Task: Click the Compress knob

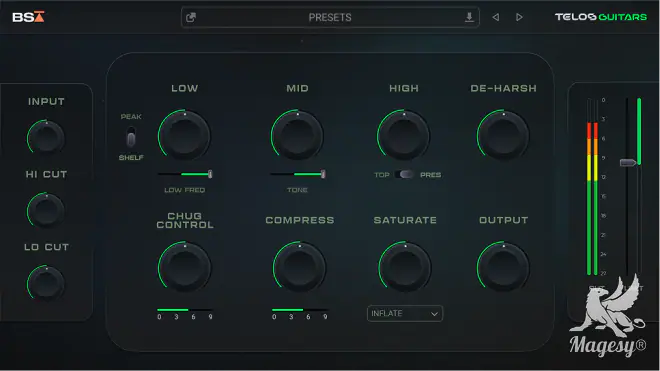Action: tap(299, 267)
